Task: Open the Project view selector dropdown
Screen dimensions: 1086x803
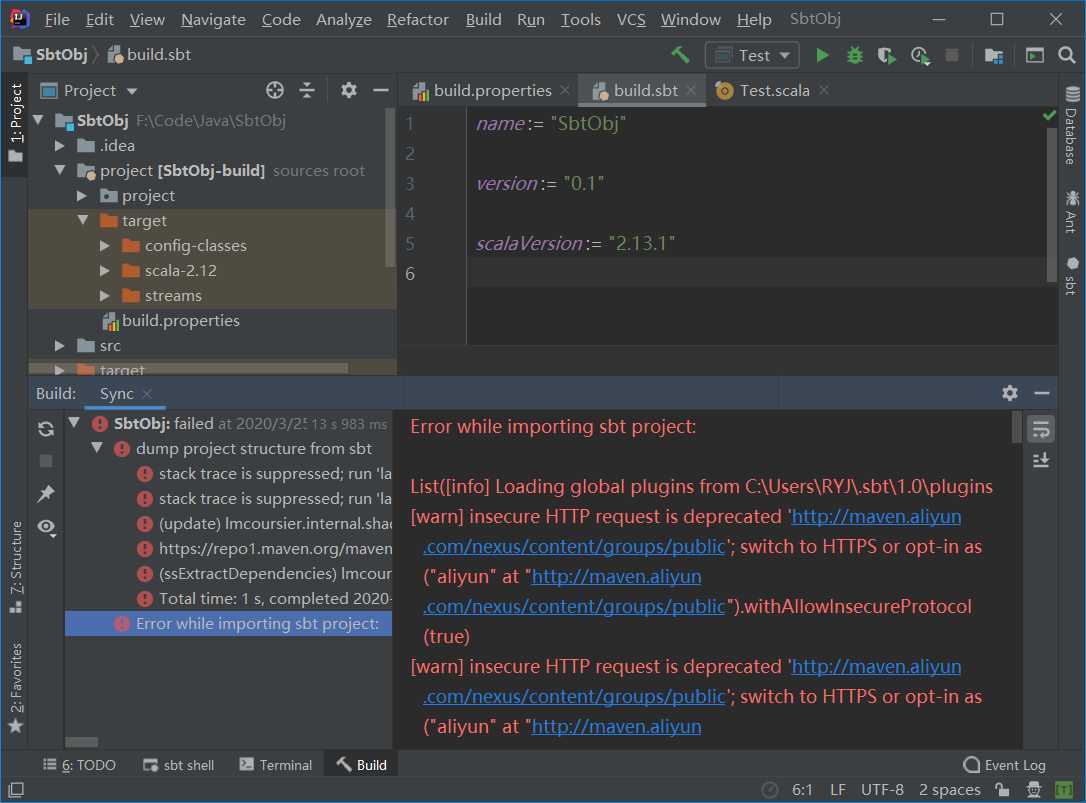Action: (89, 90)
